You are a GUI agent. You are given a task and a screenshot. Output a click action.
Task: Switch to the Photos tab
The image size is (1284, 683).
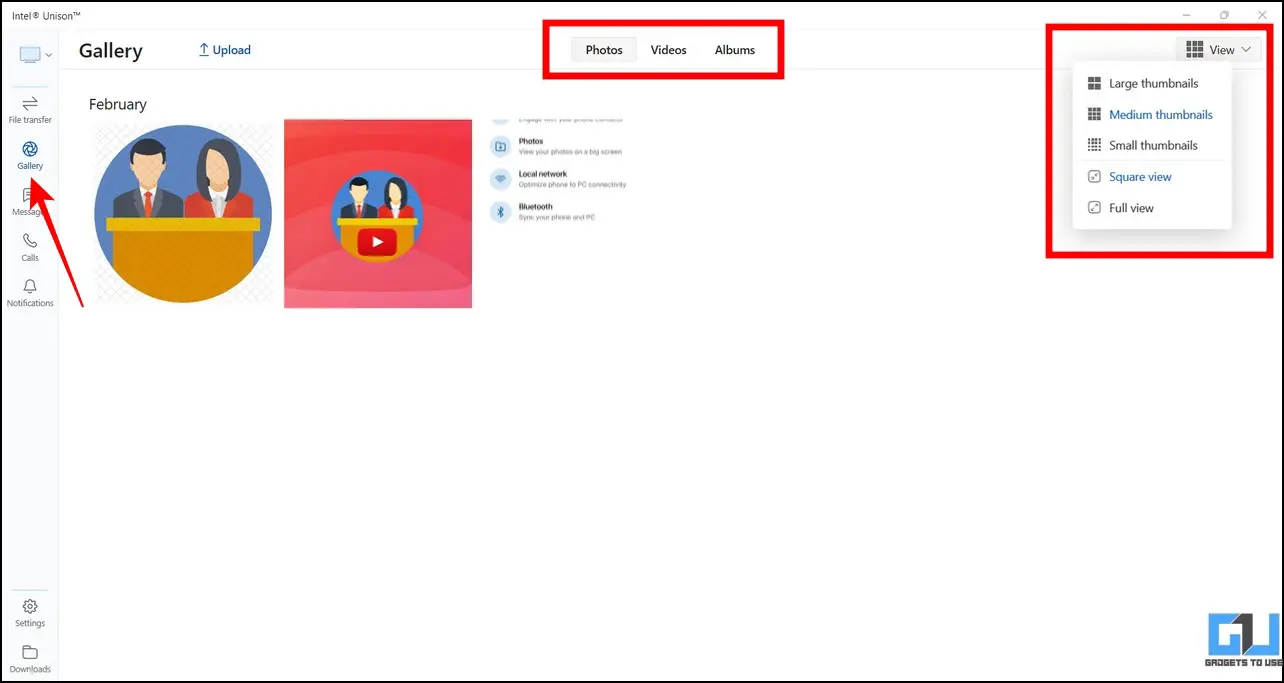[604, 50]
